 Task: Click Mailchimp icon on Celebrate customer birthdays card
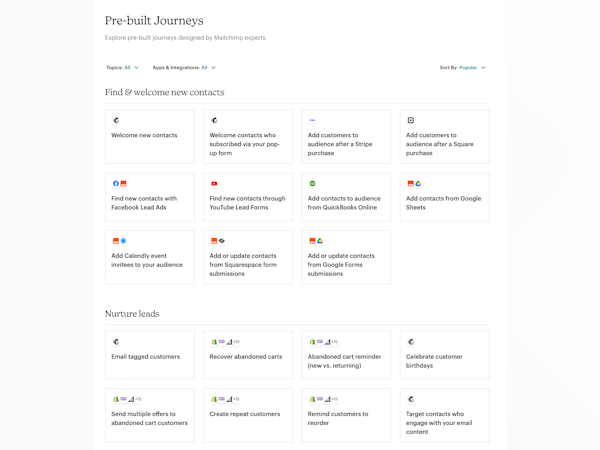point(410,342)
